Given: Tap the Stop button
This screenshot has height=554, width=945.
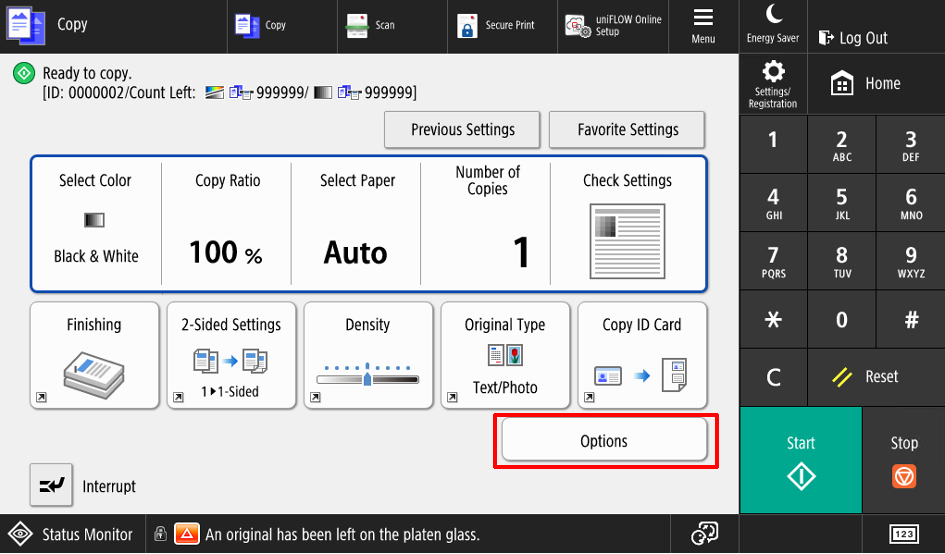Looking at the screenshot, I should [904, 460].
